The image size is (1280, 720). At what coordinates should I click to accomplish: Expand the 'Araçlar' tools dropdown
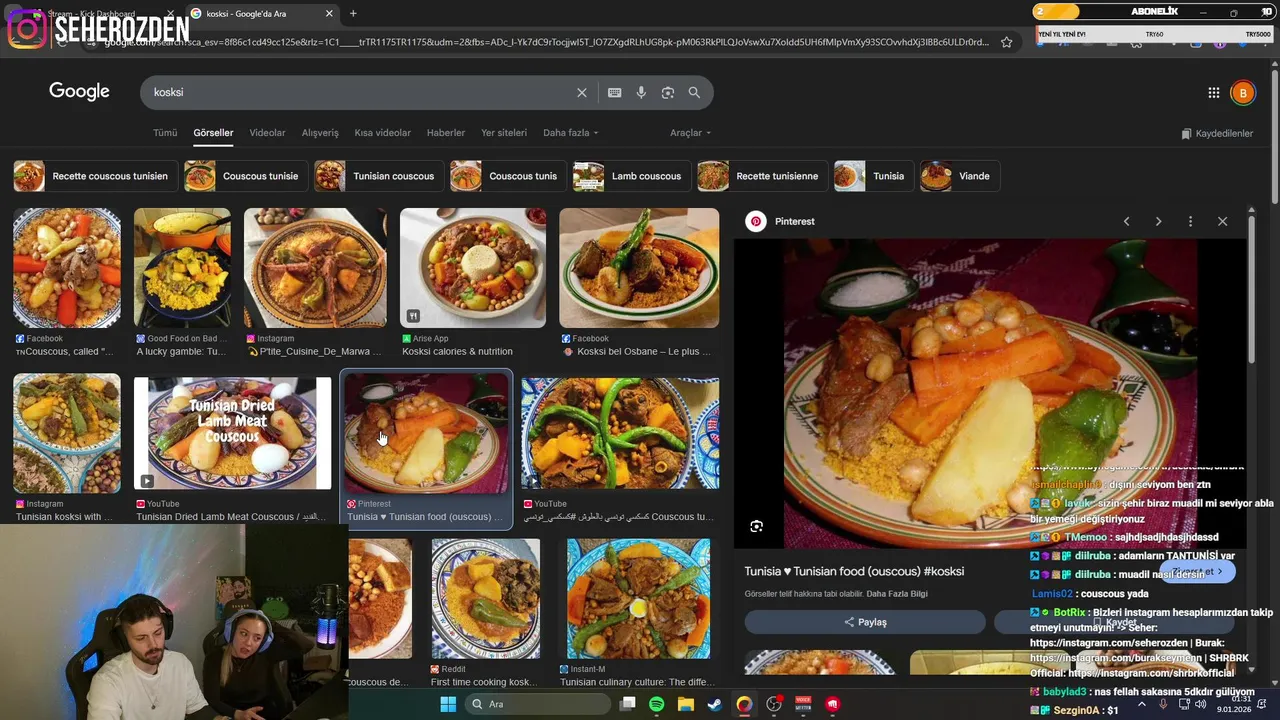[x=690, y=133]
